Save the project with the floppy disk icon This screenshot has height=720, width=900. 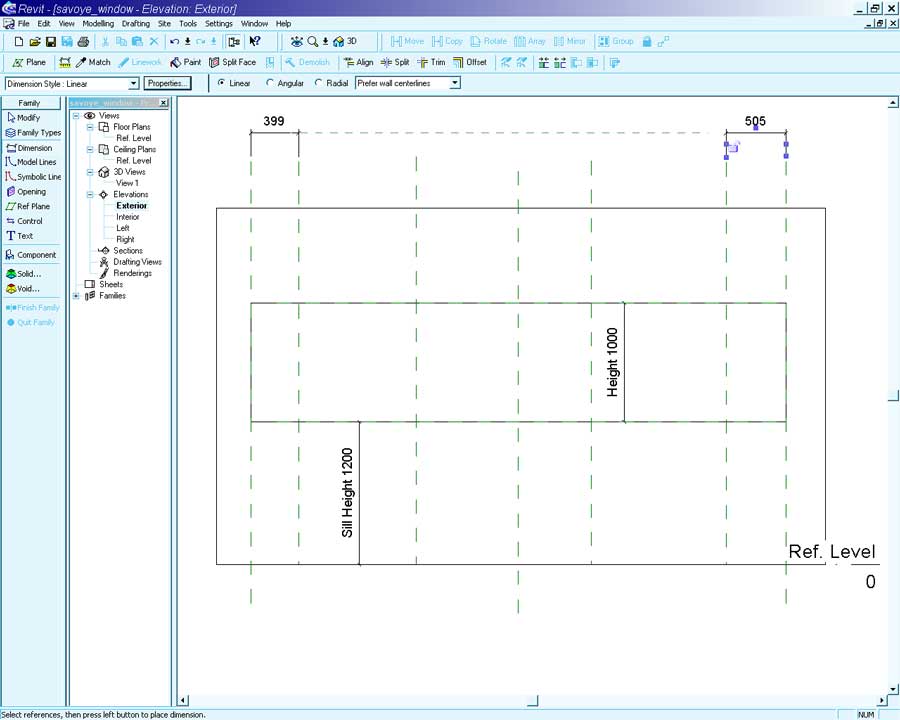tap(51, 41)
